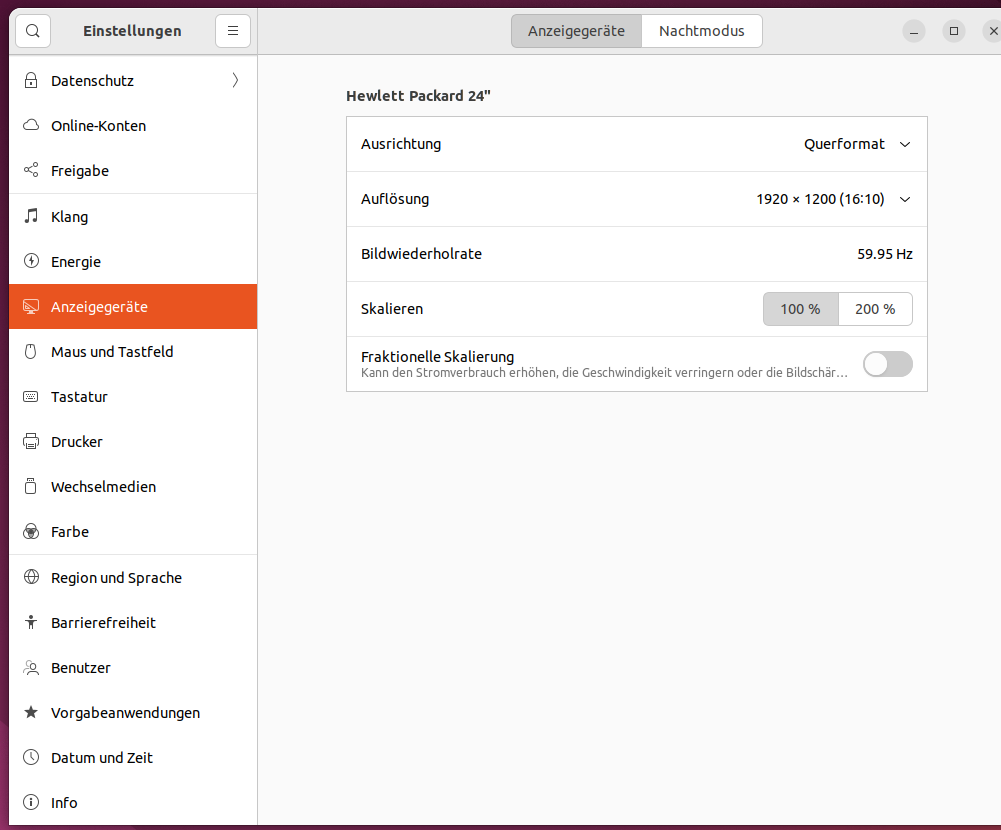Switch to the Anzeigegeräte header tab
The image size is (1001, 830).
click(x=576, y=31)
